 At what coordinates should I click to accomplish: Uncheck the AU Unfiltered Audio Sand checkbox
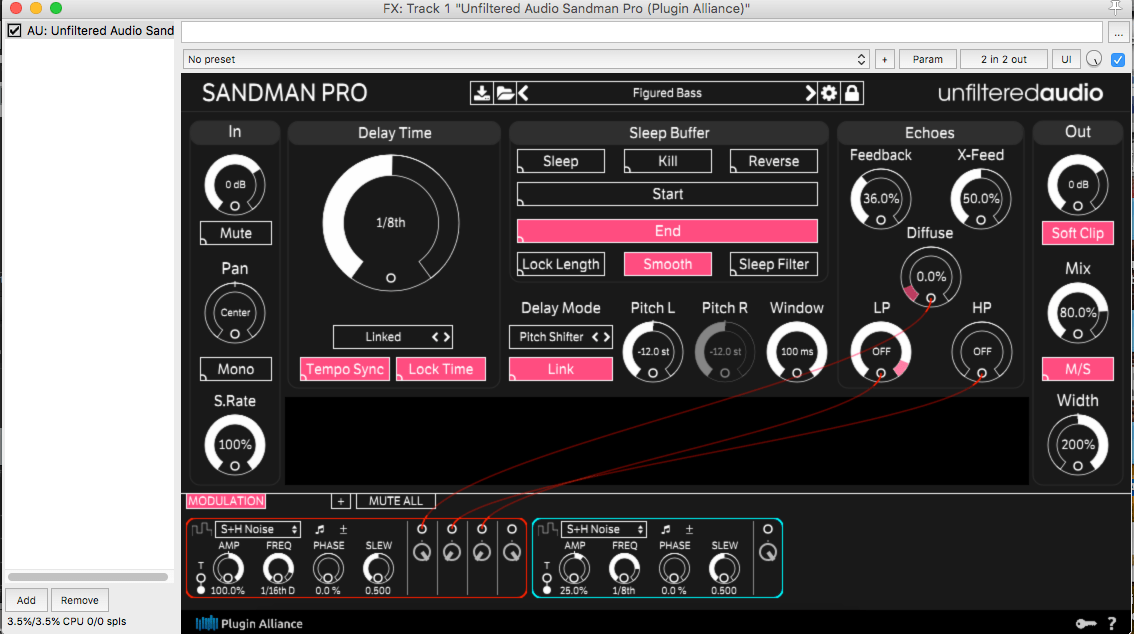pyautogui.click(x=14, y=30)
